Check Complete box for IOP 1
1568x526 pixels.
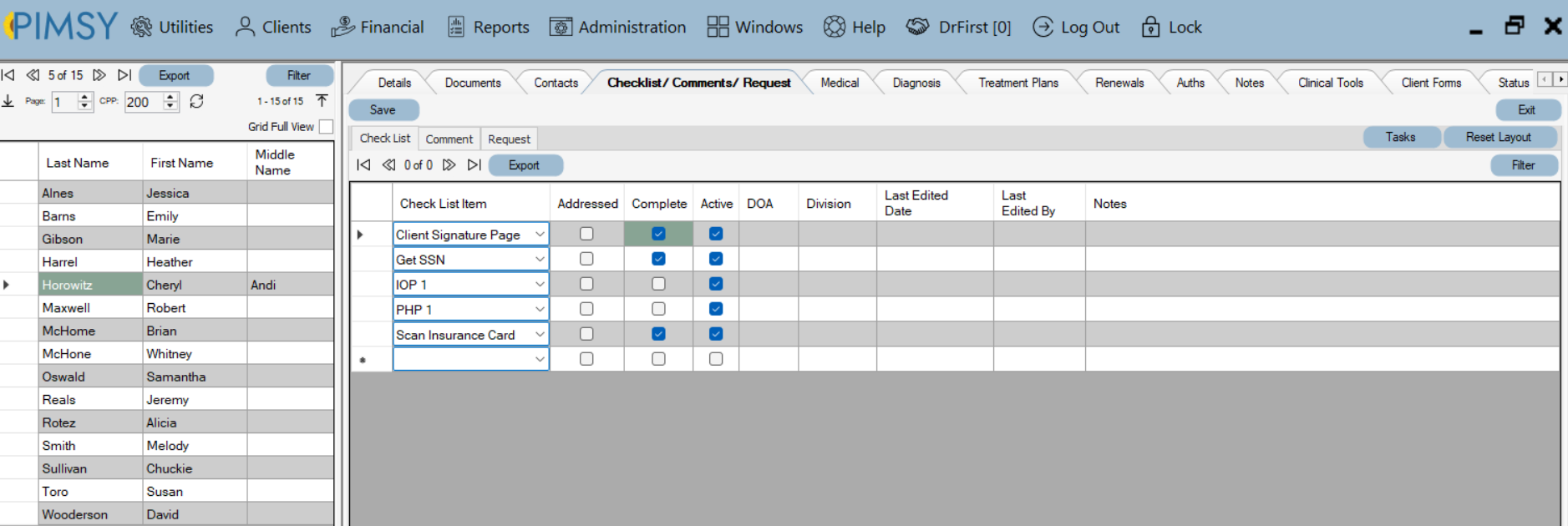[x=658, y=284]
